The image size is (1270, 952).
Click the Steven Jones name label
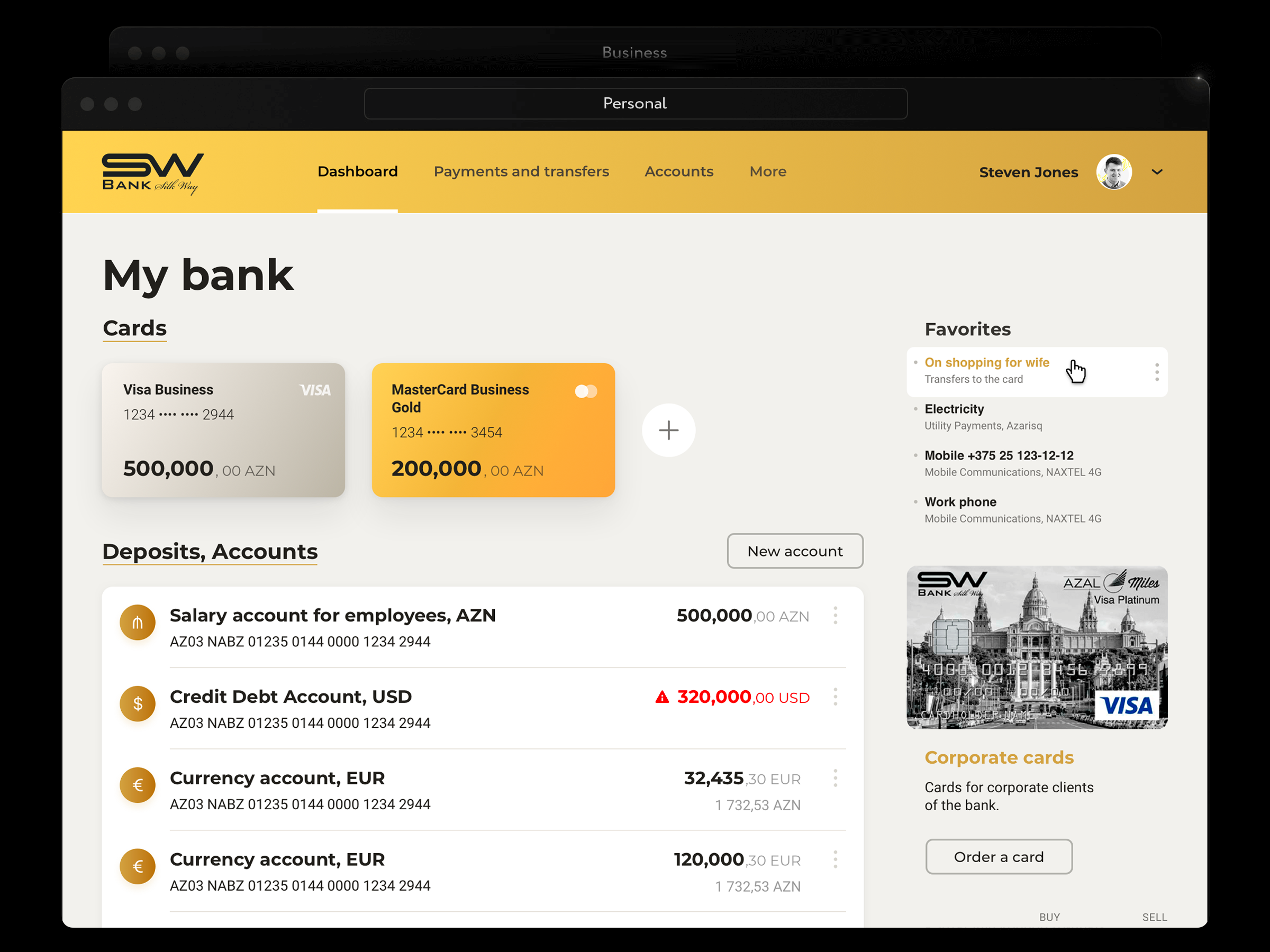1028,172
